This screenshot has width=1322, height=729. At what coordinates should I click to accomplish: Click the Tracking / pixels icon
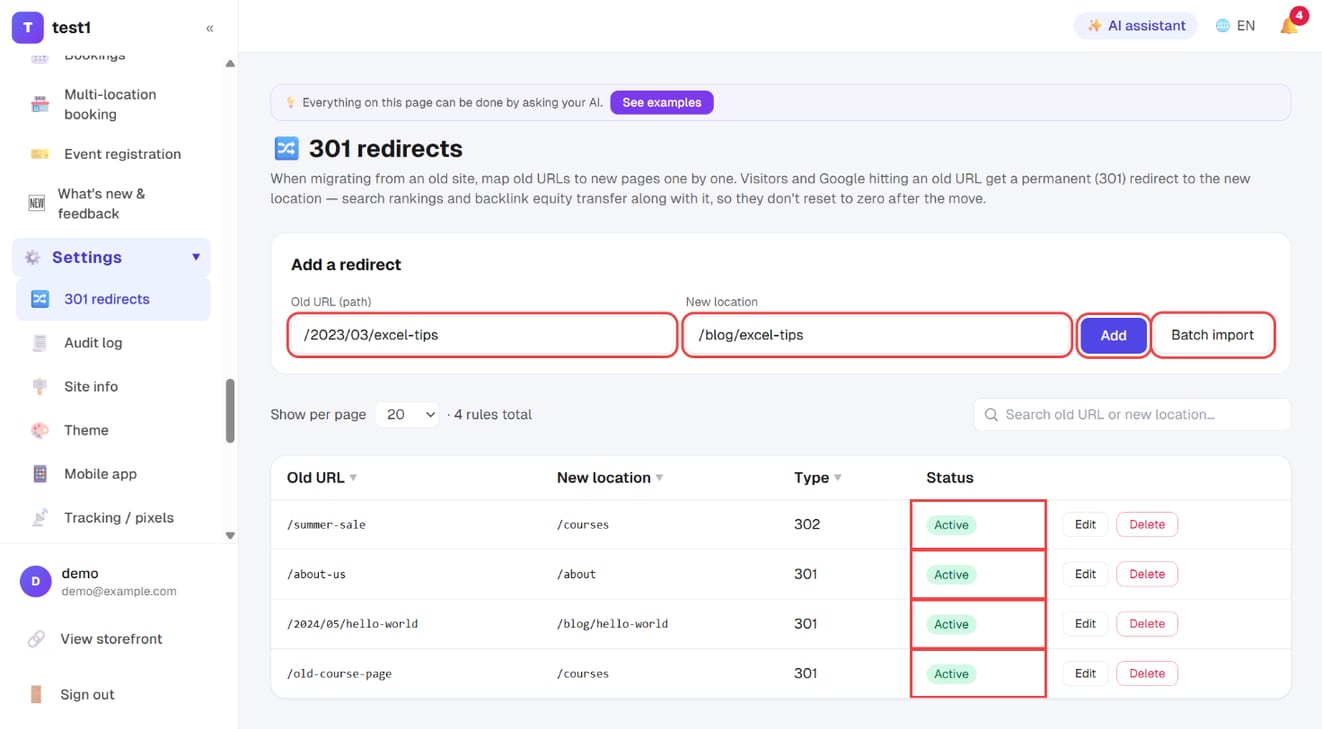click(x=40, y=518)
